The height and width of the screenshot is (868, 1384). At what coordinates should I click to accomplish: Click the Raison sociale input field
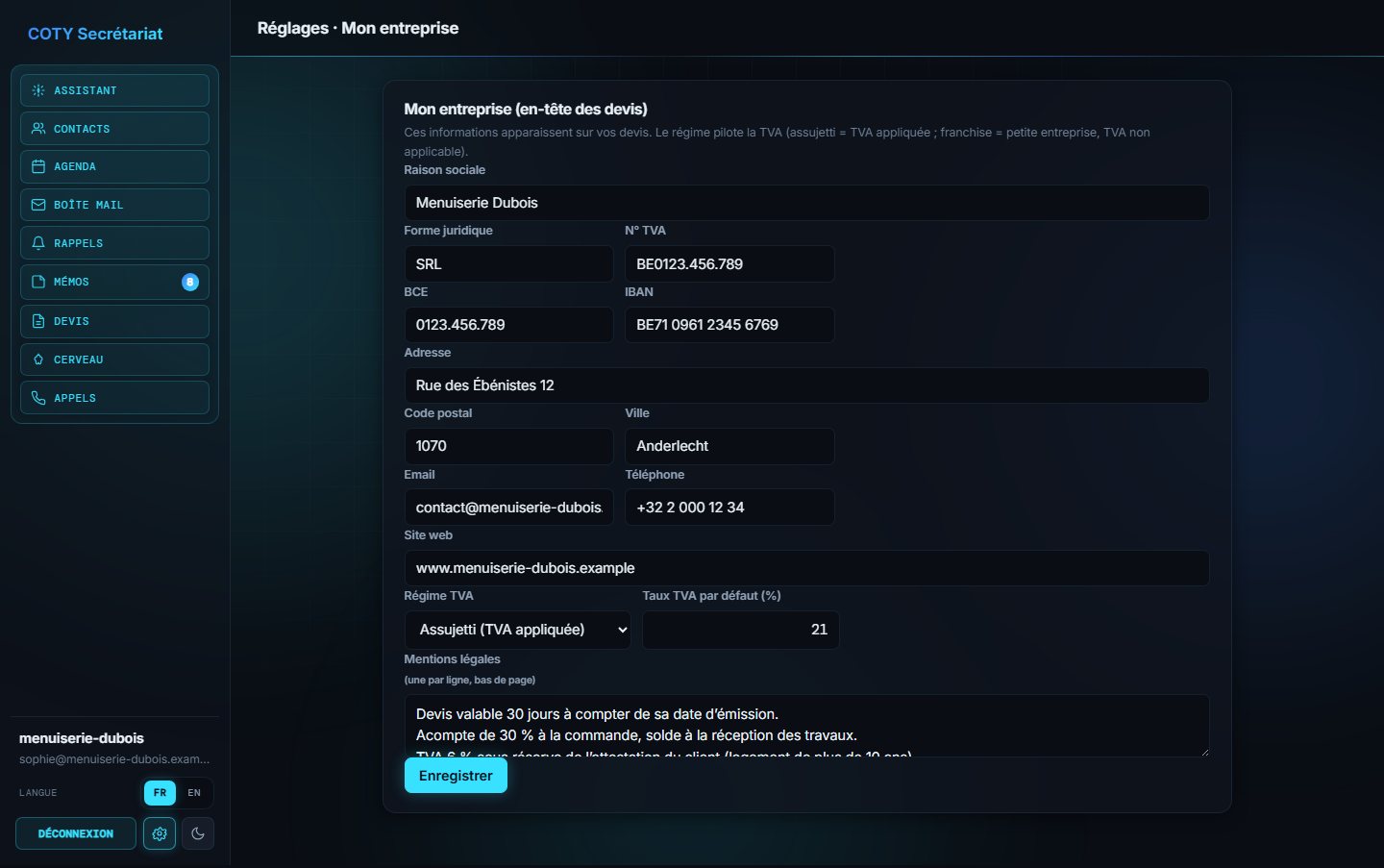(x=806, y=203)
